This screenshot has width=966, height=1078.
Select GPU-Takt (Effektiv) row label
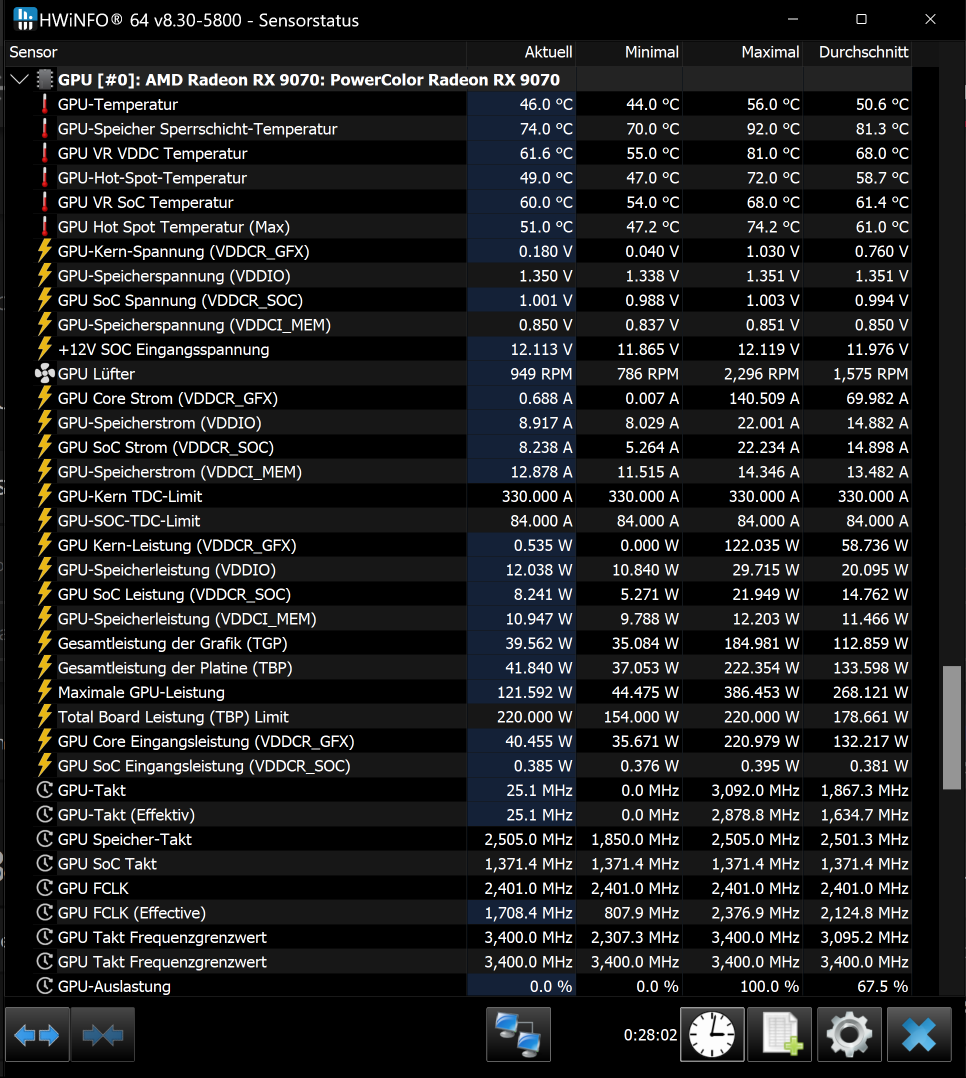126,815
